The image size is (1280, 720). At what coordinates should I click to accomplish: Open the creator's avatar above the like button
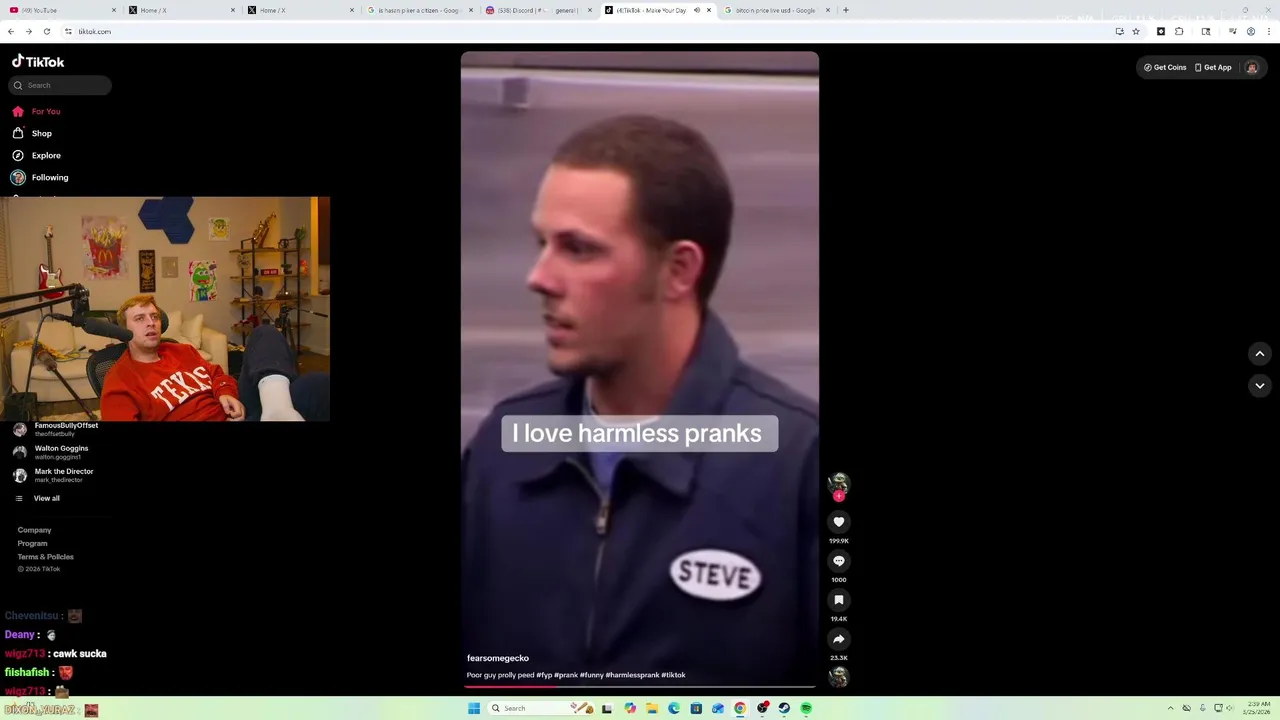(x=839, y=484)
